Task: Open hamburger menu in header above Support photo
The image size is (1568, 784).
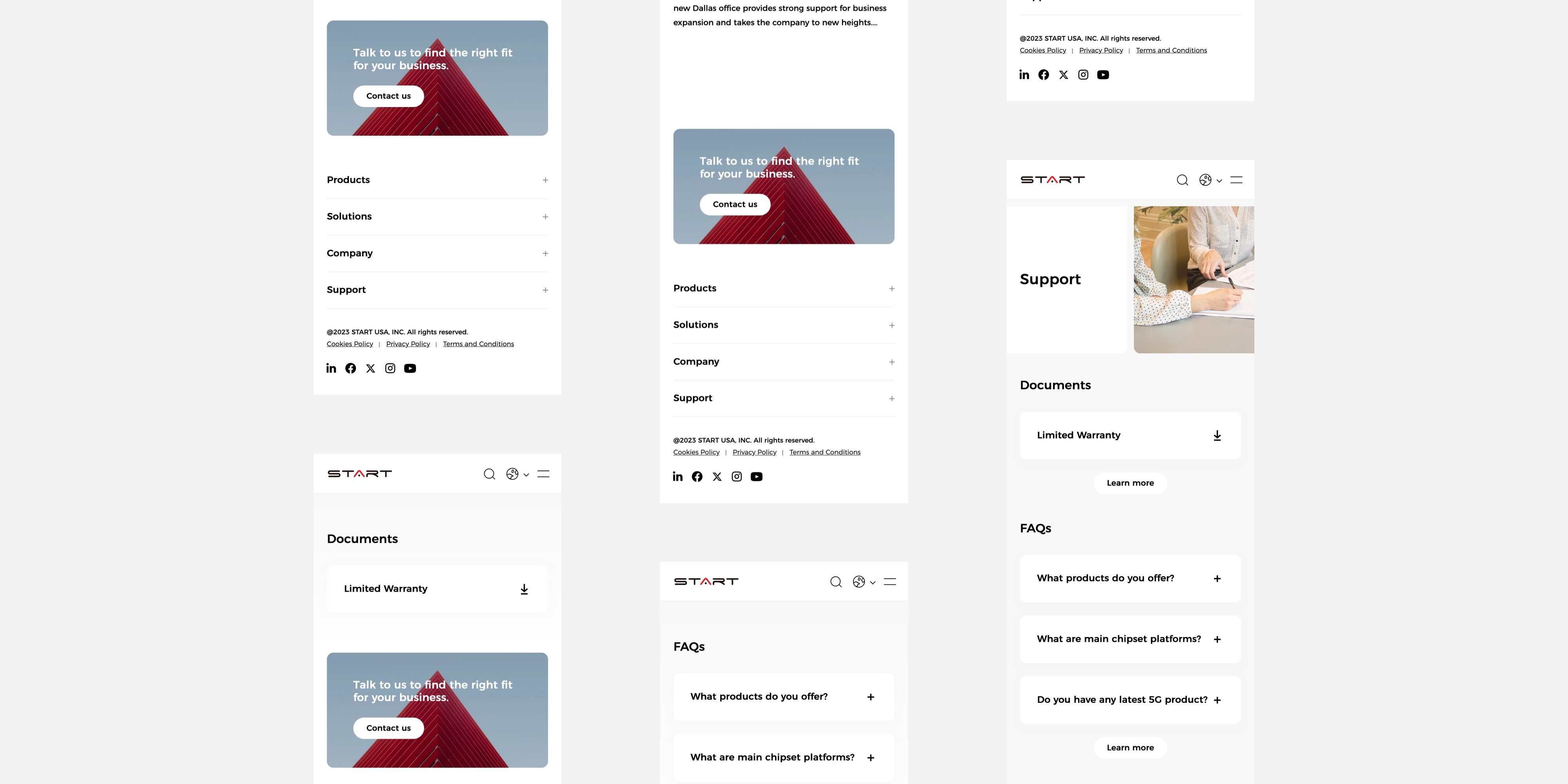Action: click(x=1236, y=180)
